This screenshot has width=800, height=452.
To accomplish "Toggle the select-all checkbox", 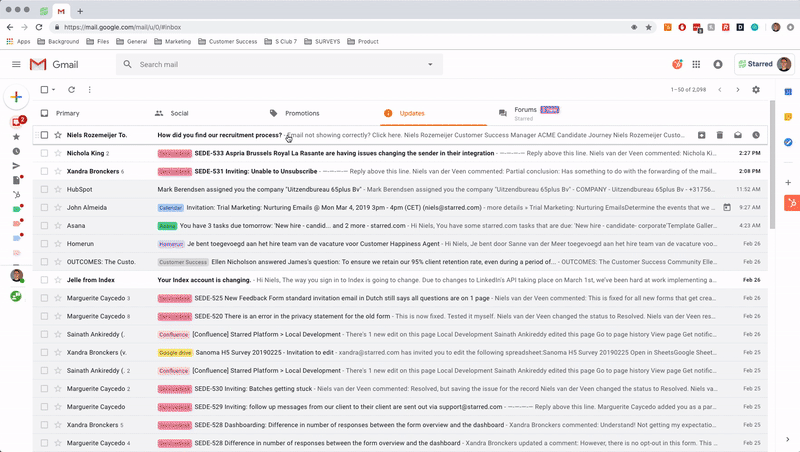I will click(x=44, y=90).
